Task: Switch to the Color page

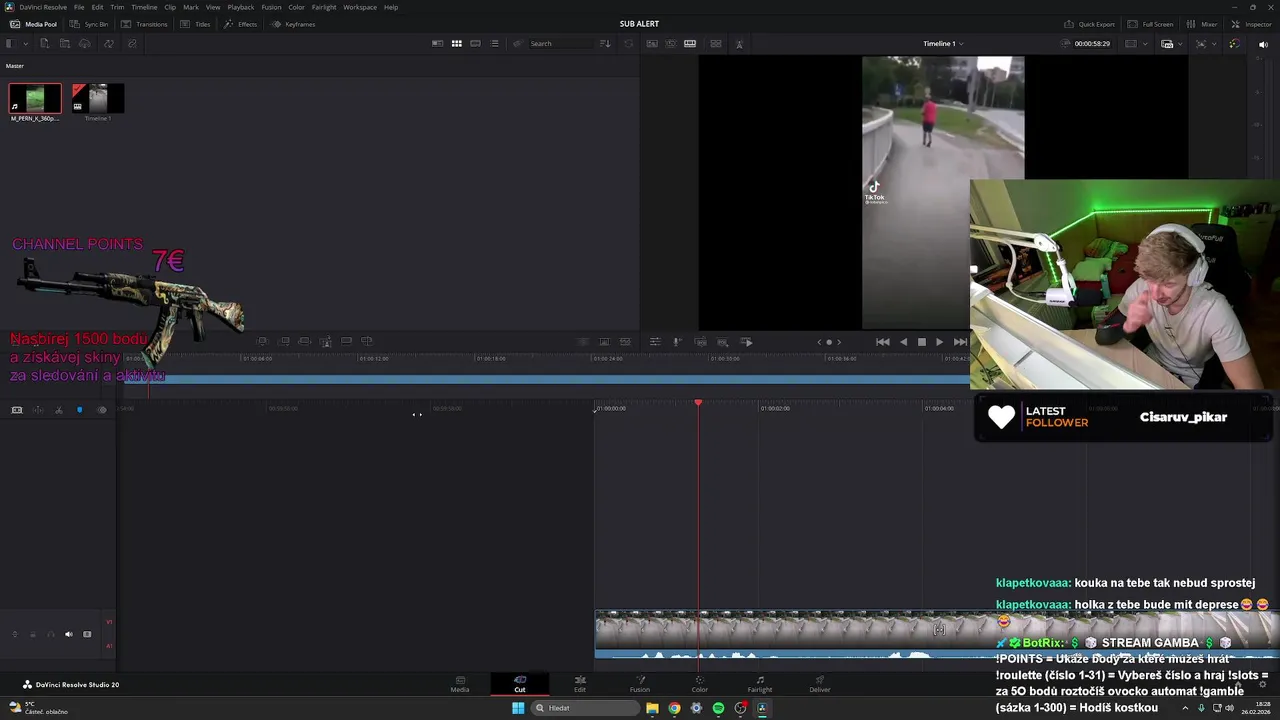Action: coord(700,684)
